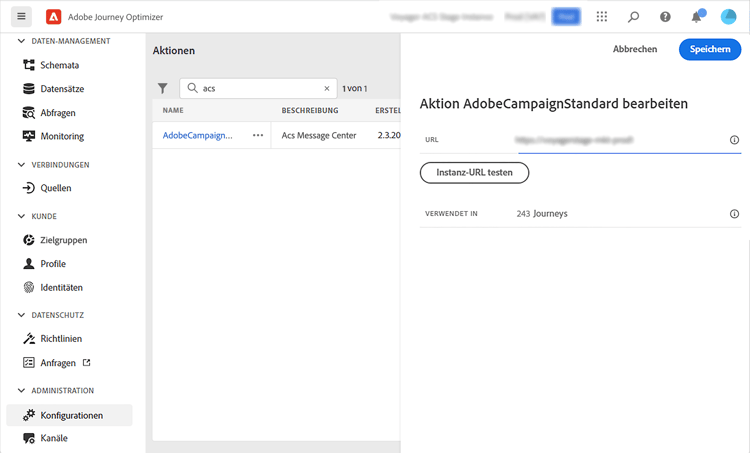Open the notifications bell
750x453 pixels.
pyautogui.click(x=696, y=17)
